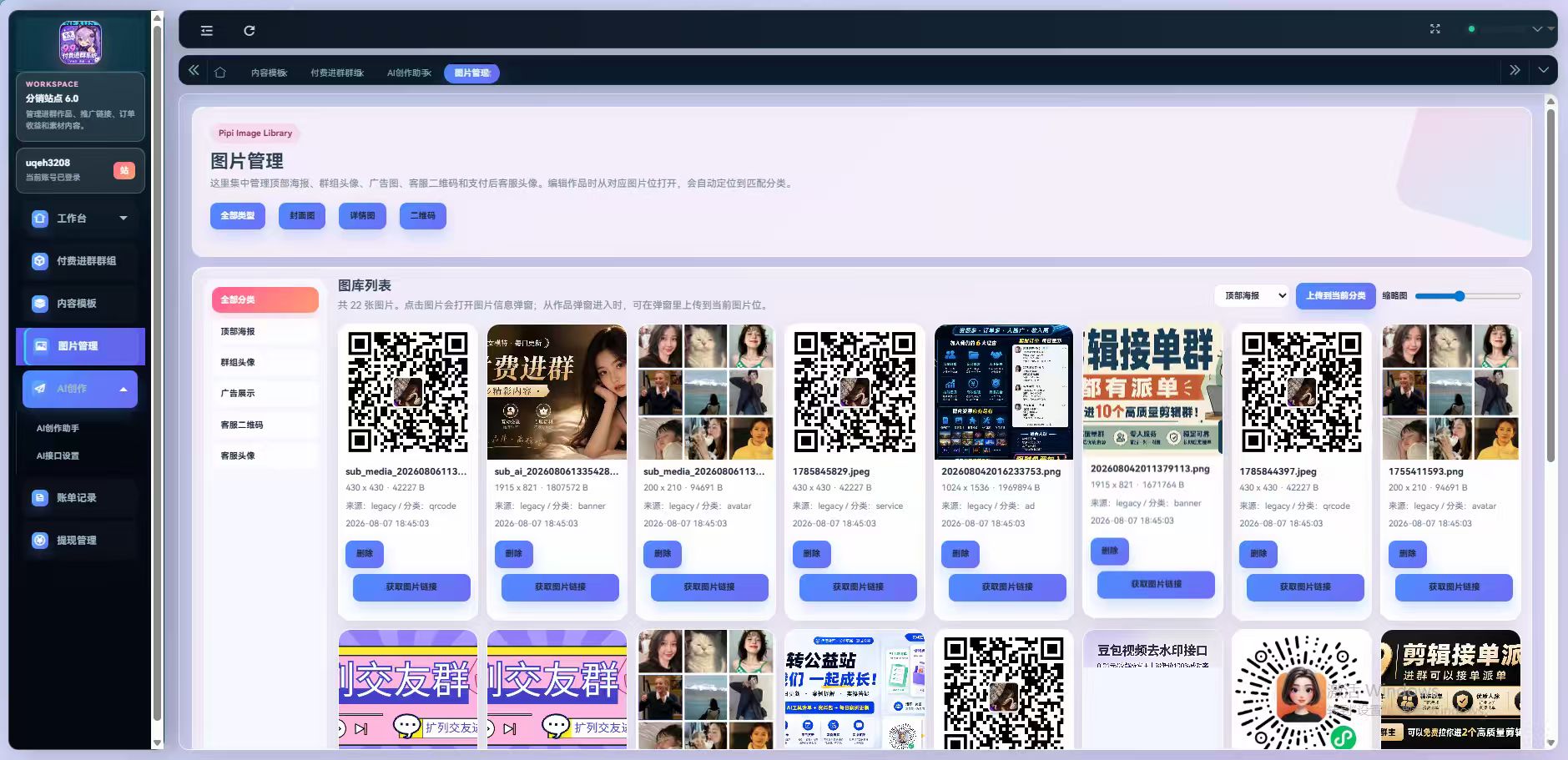
Task: Collapse the sidebar menu icon
Action: click(x=207, y=31)
